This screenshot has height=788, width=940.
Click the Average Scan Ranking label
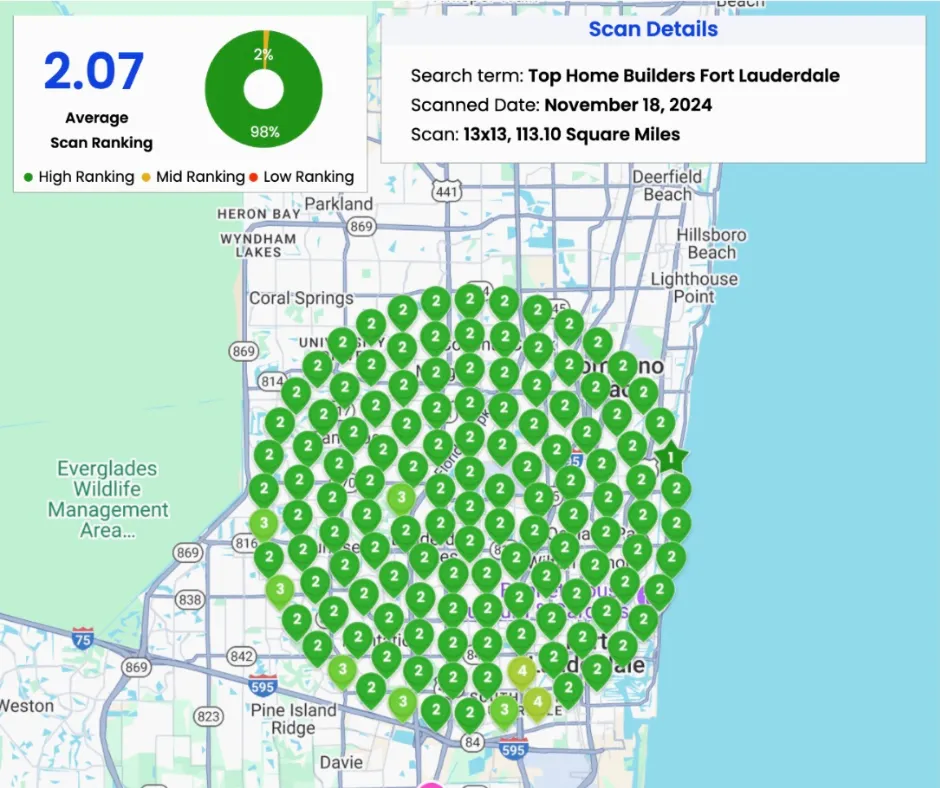(x=101, y=130)
